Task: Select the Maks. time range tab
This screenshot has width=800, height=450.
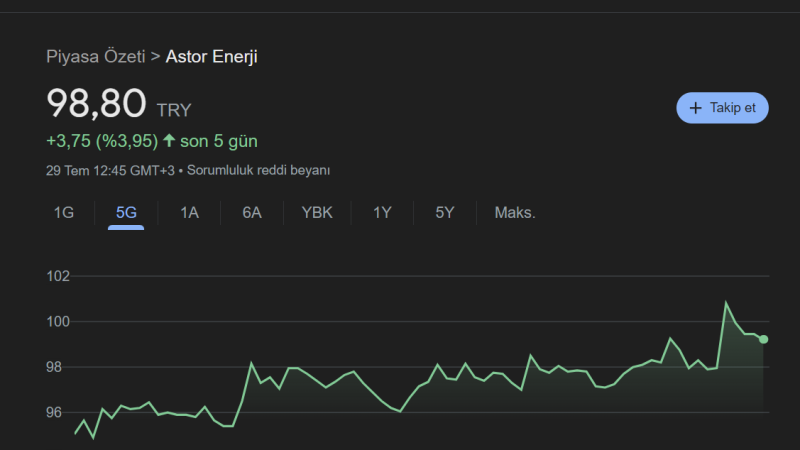Action: (x=515, y=213)
